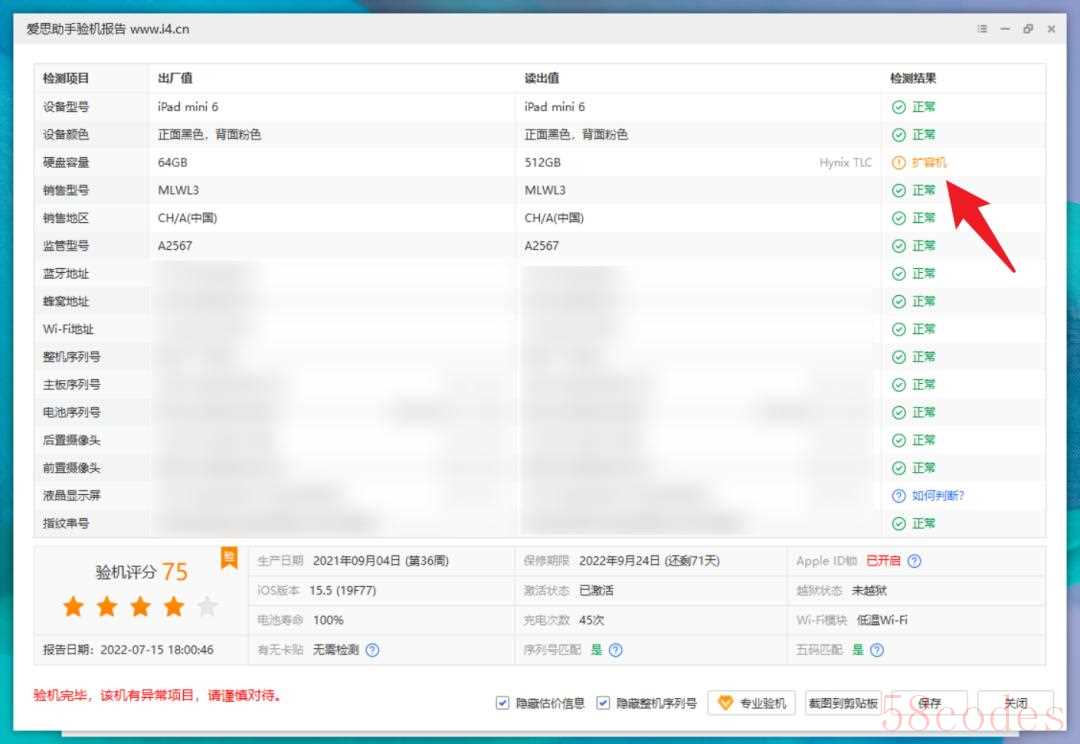
Task: Select production date 2021年09月04日 value
Action: (x=381, y=561)
